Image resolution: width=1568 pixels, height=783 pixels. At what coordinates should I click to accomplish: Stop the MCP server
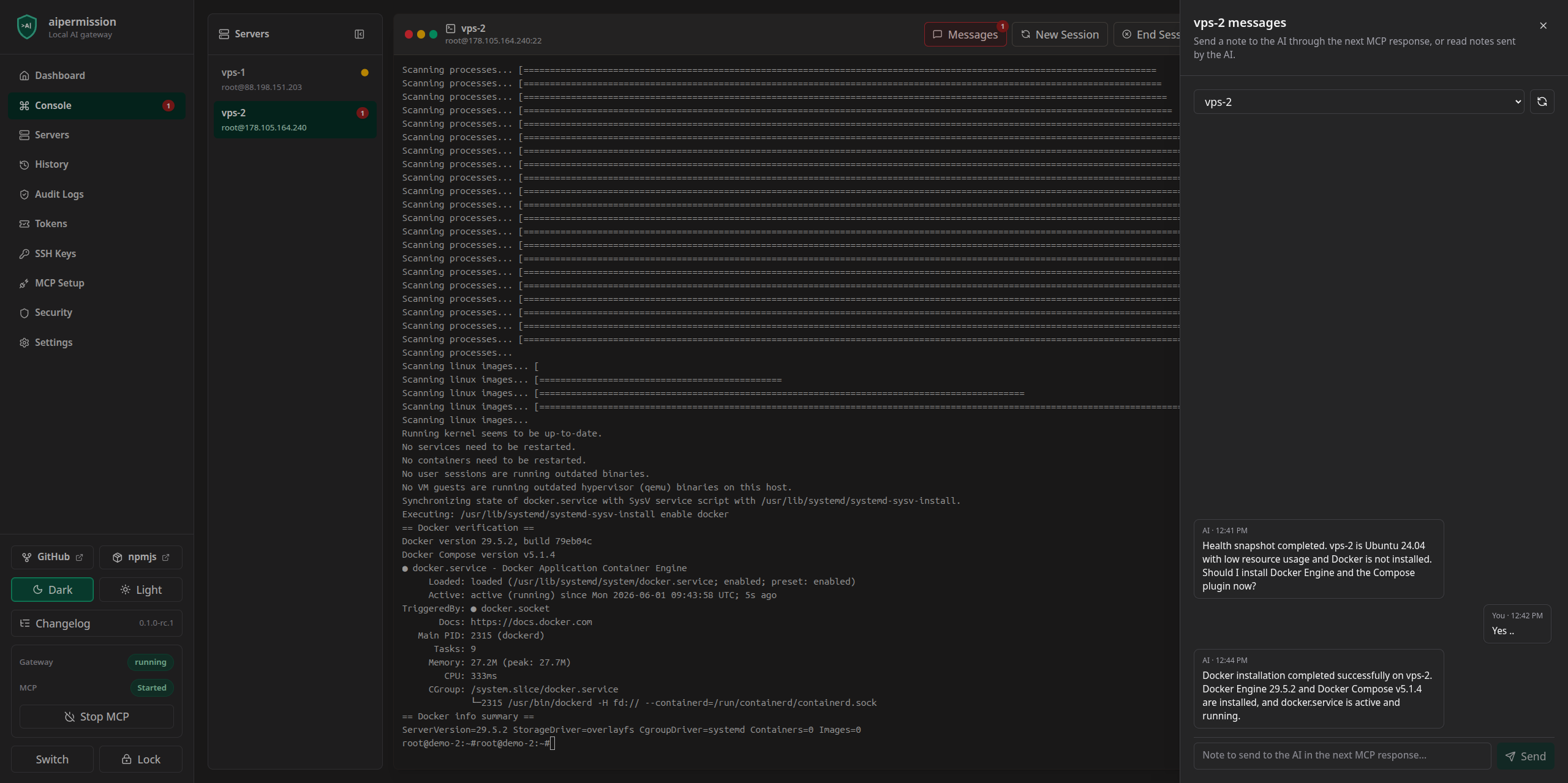point(97,716)
